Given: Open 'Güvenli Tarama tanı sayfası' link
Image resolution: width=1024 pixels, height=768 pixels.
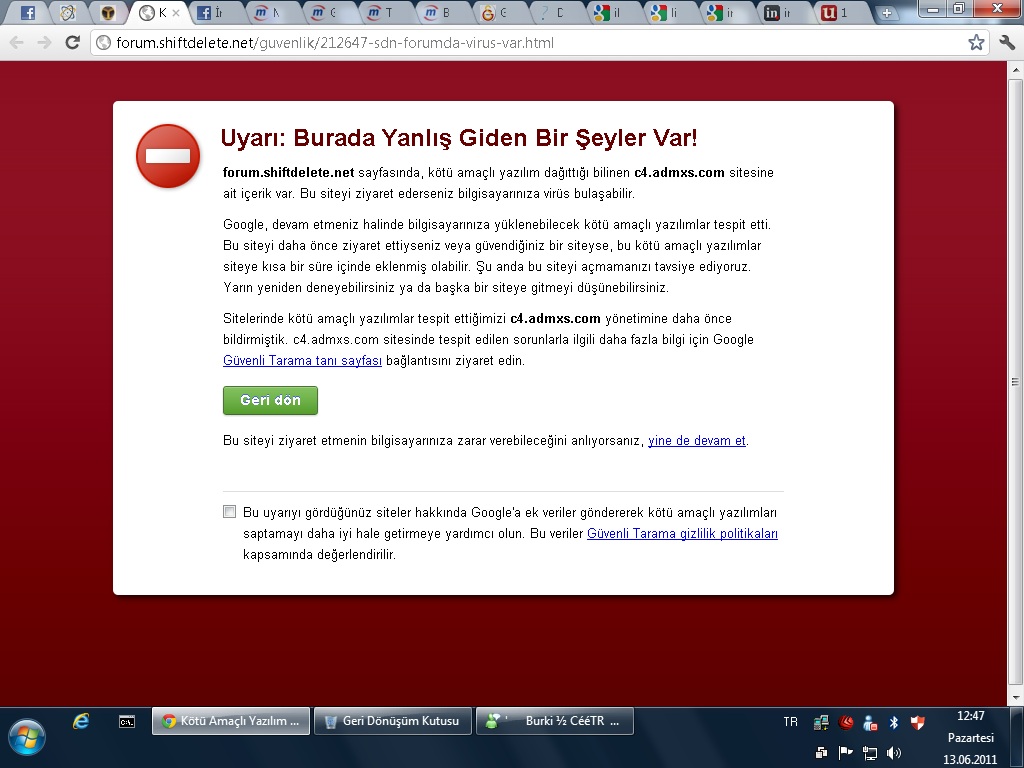Looking at the screenshot, I should 302,360.
